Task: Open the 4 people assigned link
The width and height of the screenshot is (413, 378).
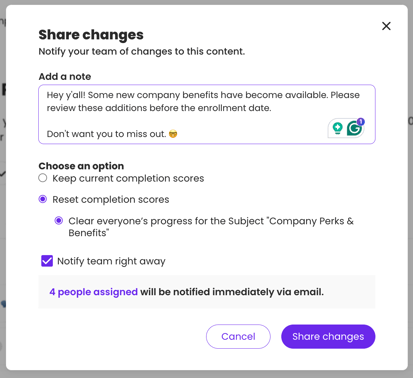Action: (93, 292)
